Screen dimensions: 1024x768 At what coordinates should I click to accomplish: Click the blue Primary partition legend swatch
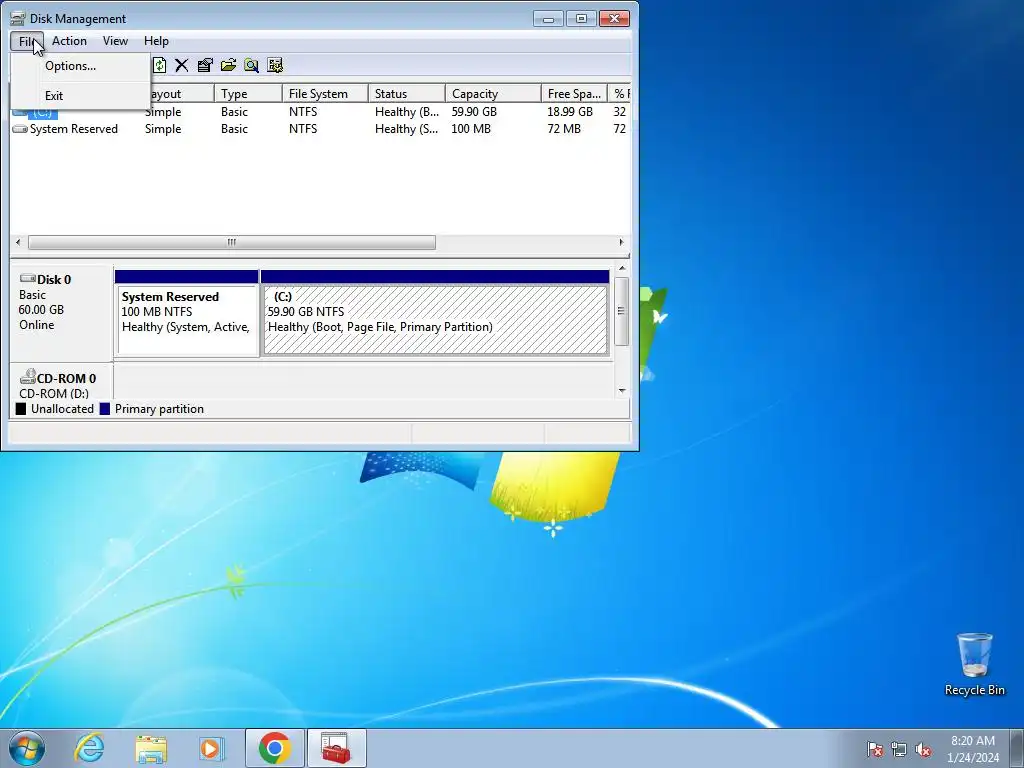pyautogui.click(x=105, y=409)
